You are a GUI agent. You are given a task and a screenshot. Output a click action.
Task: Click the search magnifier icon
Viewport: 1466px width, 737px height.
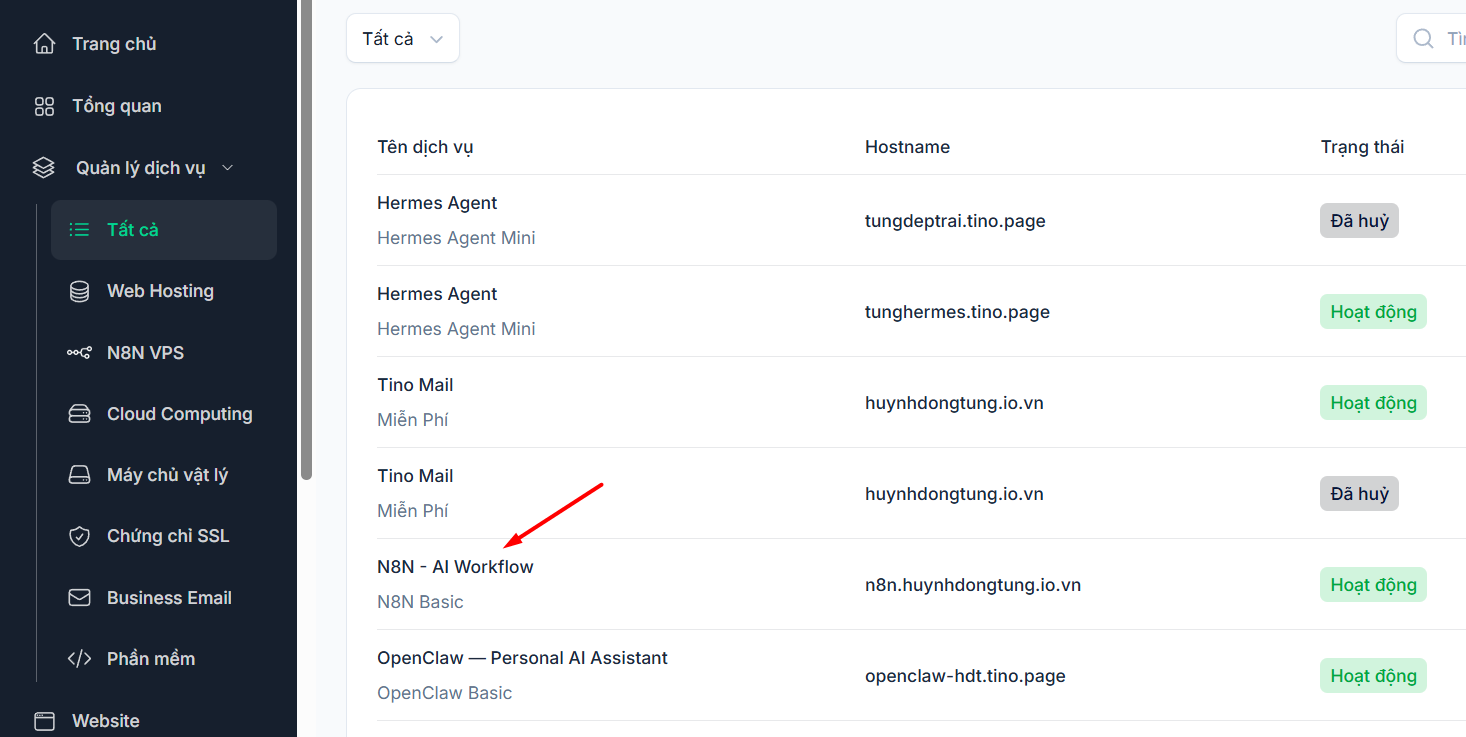[x=1423, y=39]
